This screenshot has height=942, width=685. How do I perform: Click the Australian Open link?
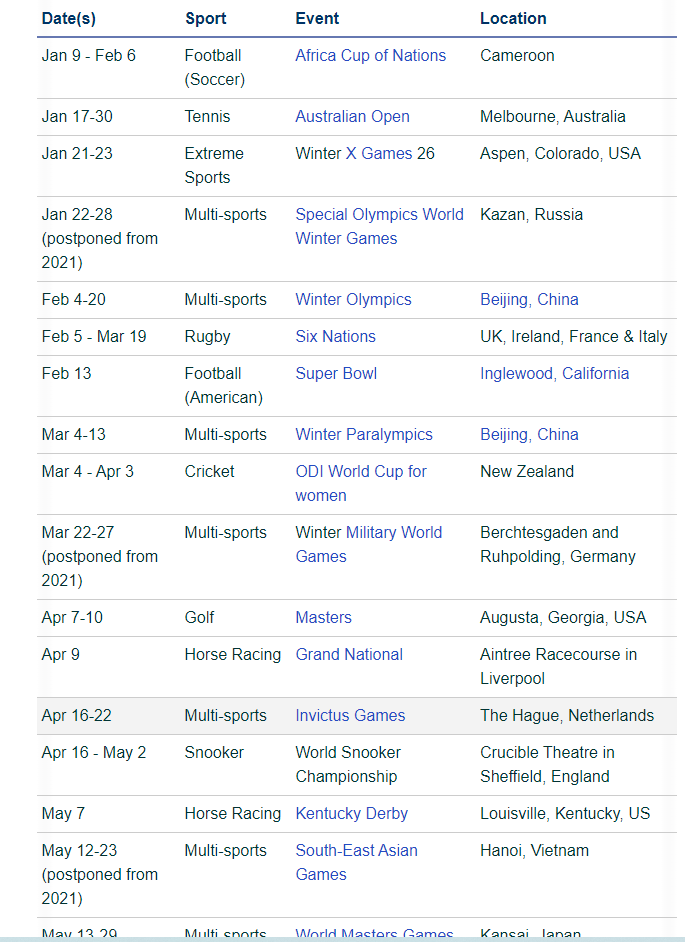[352, 117]
